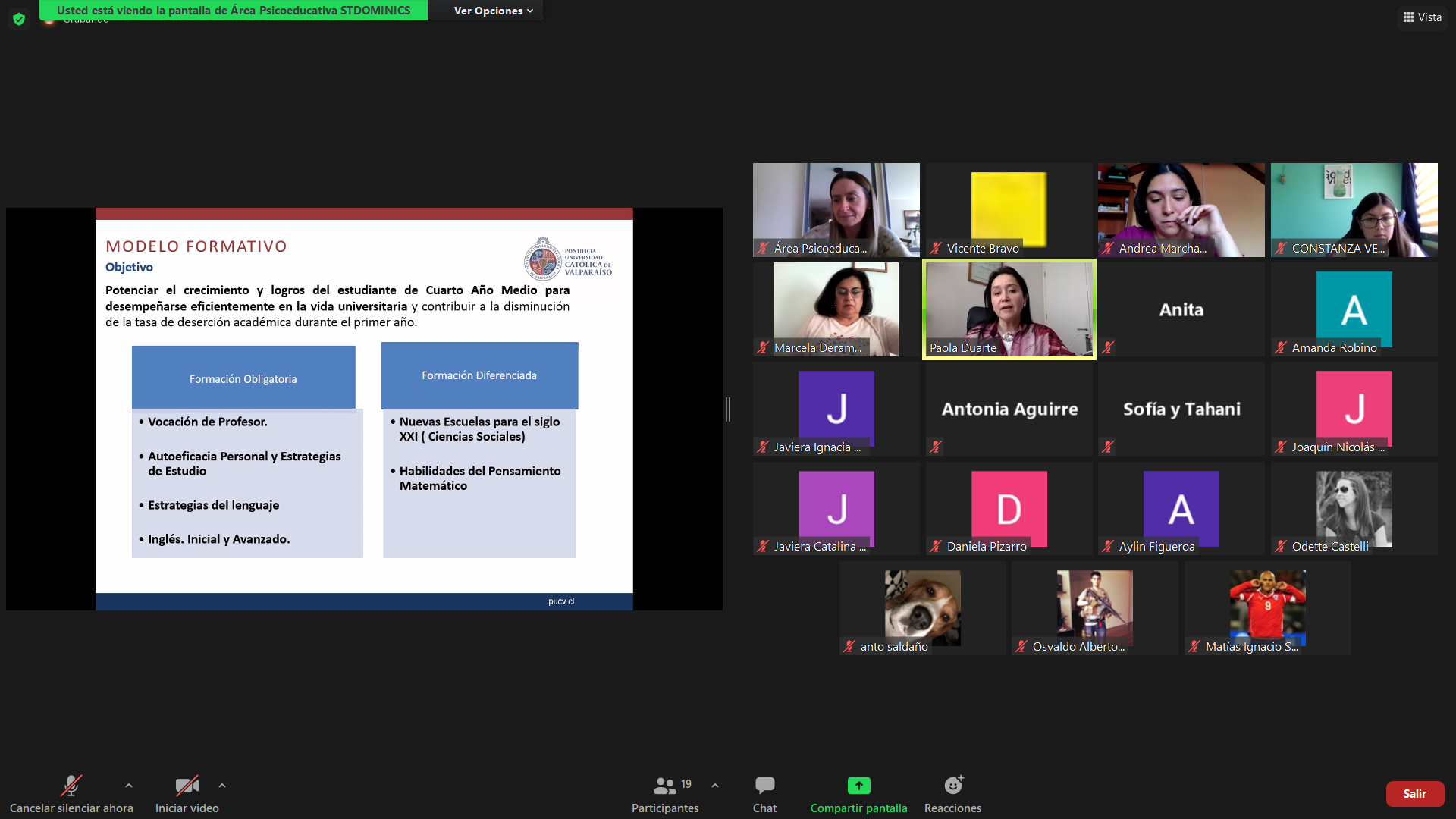Click the divider handle beside shared screen
Viewport: 1456px width, 819px height.
click(728, 409)
